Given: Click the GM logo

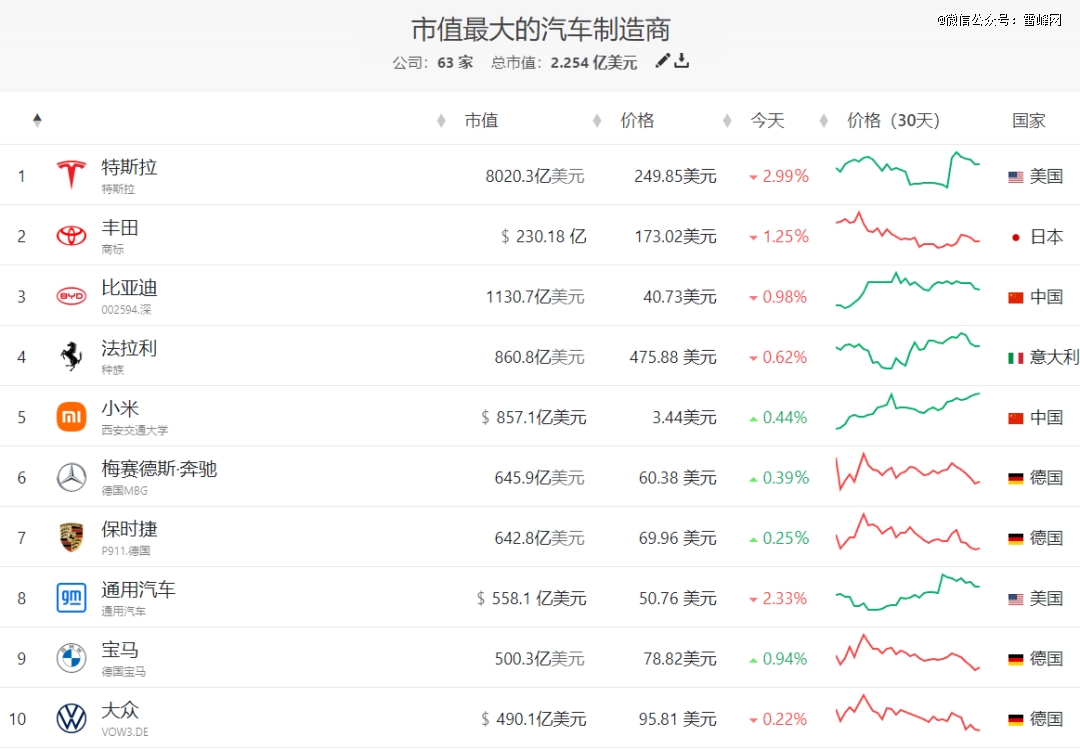Looking at the screenshot, I should (71, 598).
